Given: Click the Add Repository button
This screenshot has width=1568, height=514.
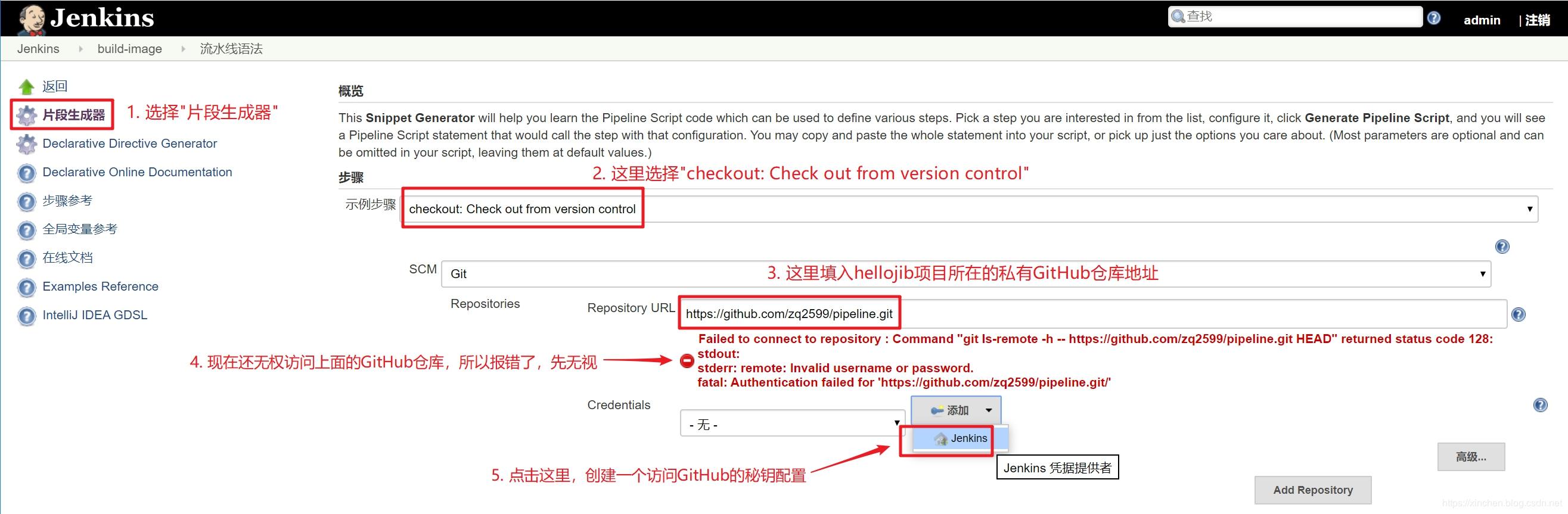Looking at the screenshot, I should (x=1312, y=490).
